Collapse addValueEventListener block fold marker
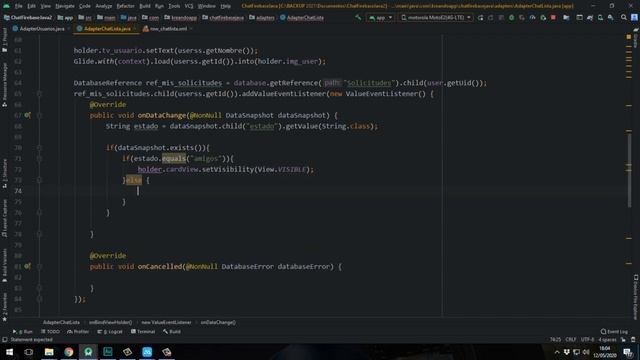Viewport: 640px width, 360px height. coord(40,94)
